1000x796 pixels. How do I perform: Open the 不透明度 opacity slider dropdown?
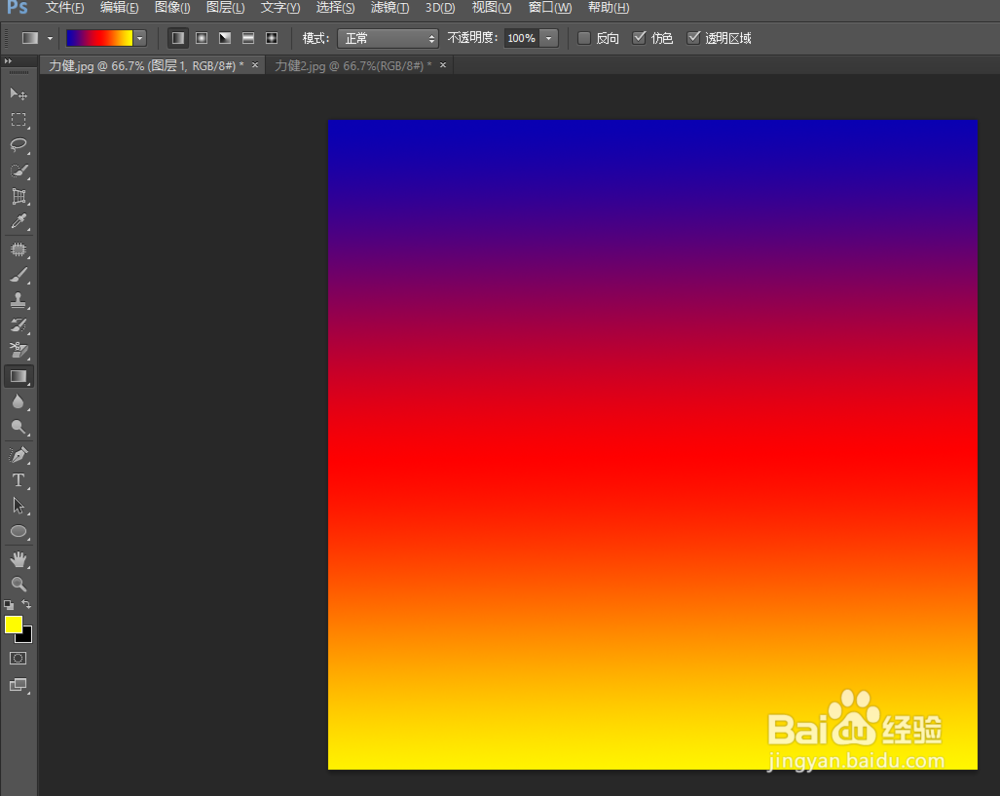549,38
